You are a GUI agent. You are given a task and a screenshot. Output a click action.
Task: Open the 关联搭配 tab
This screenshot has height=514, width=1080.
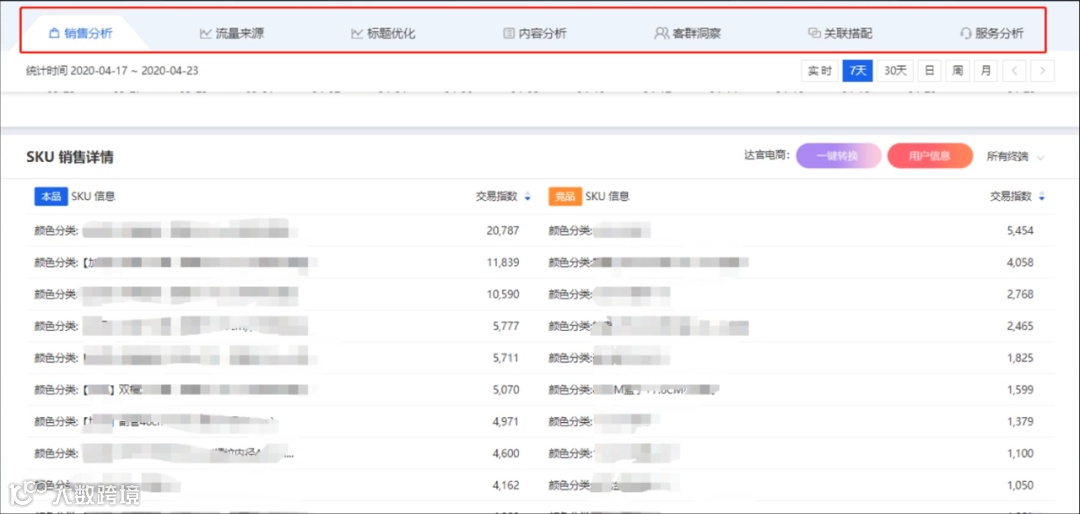coord(840,33)
